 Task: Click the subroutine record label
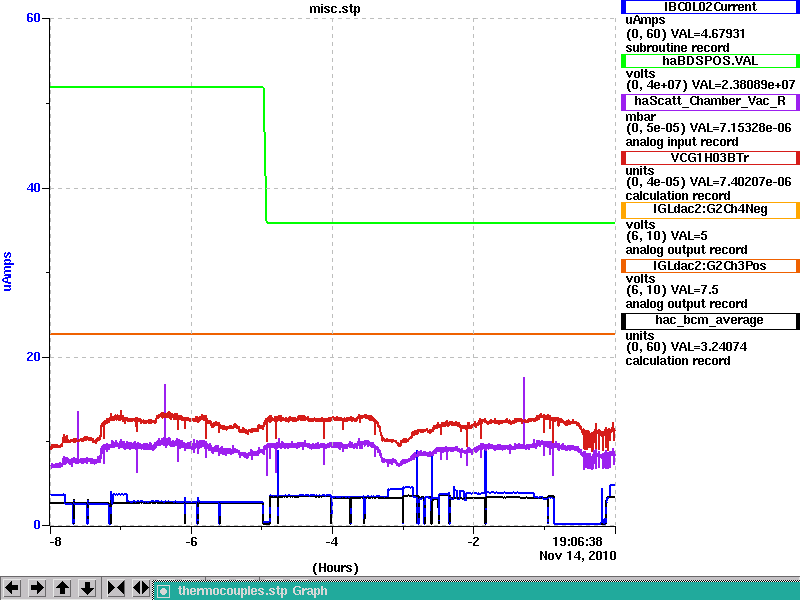(x=678, y=48)
